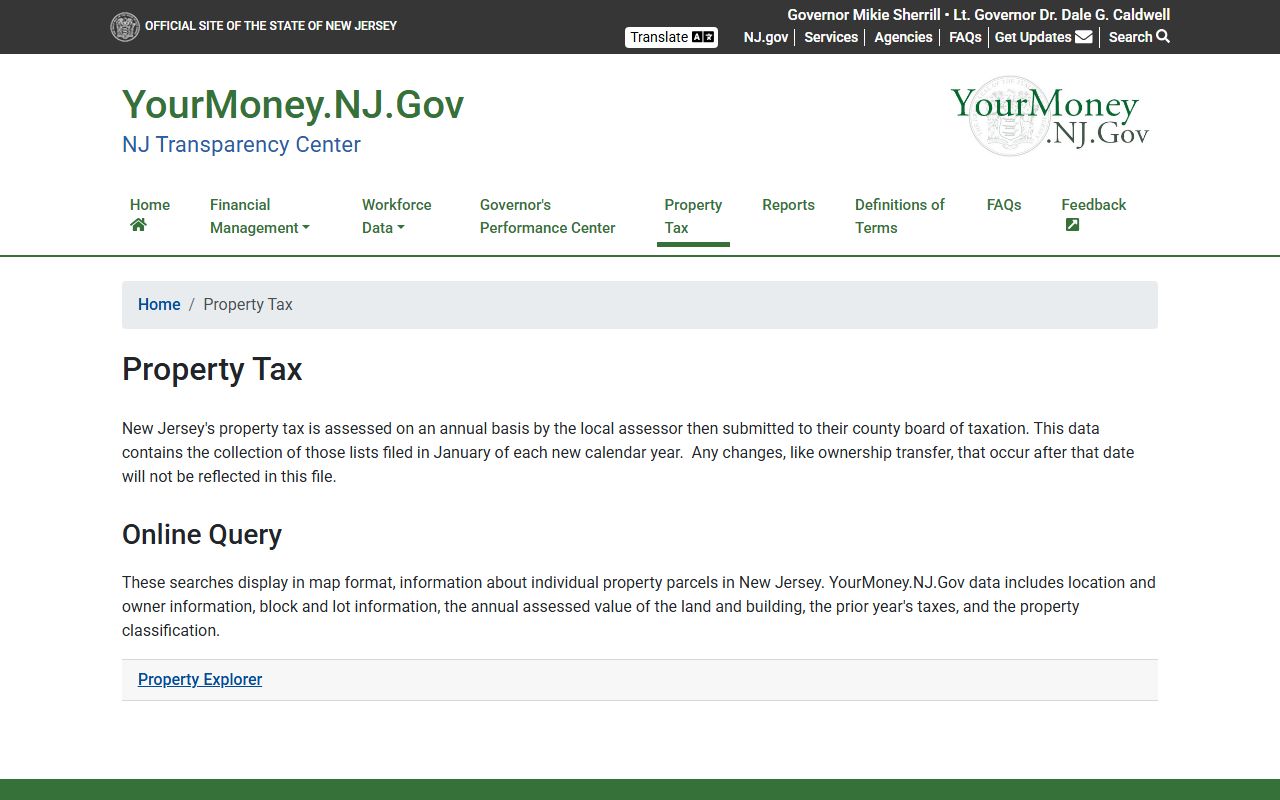
Task: Click the FAQs link in top bar
Action: [965, 37]
